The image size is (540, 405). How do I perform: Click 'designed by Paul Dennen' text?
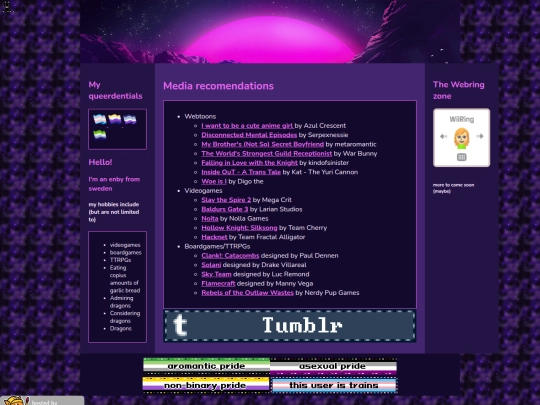[x=300, y=256]
